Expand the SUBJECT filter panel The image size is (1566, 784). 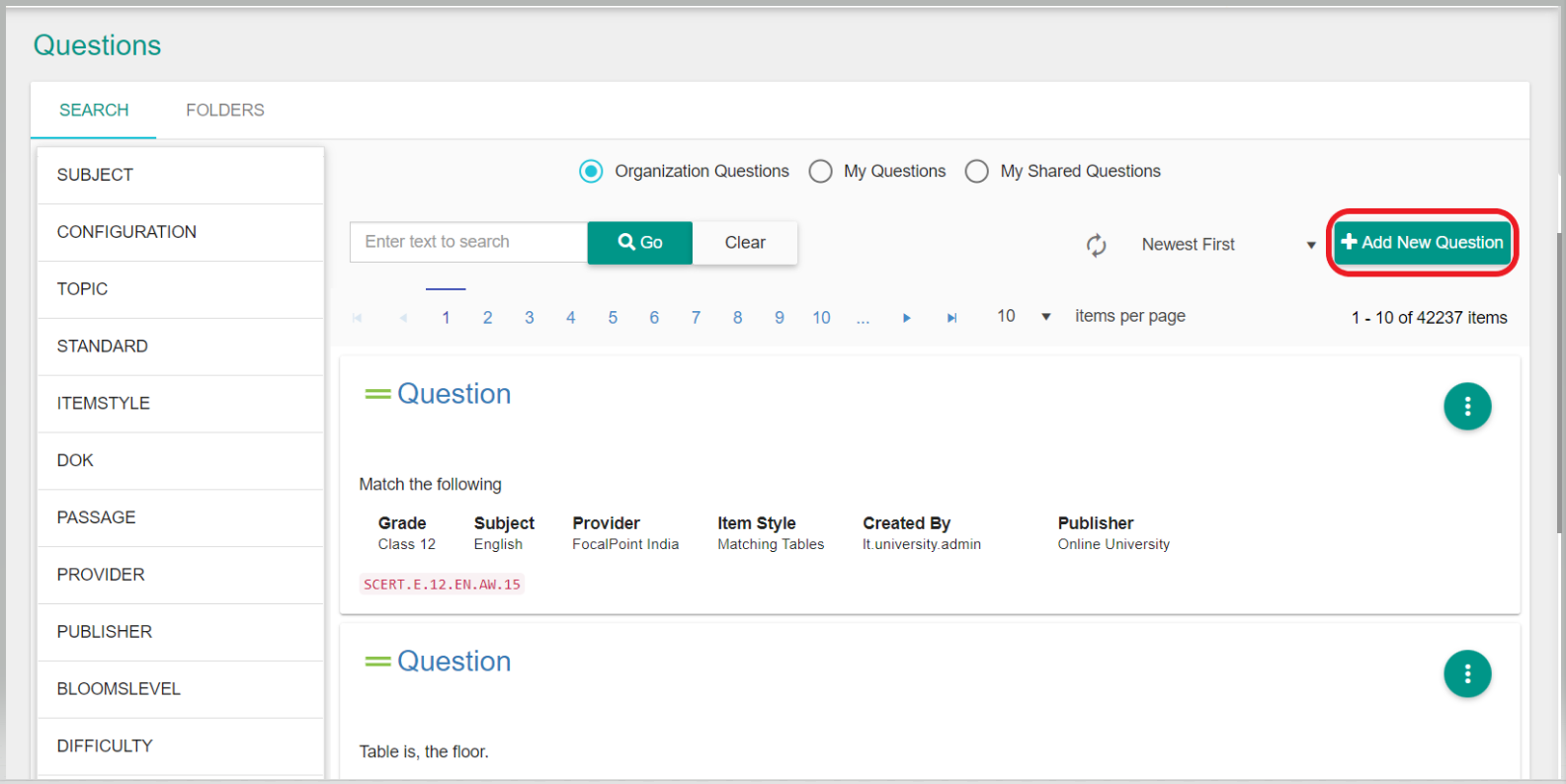180,175
